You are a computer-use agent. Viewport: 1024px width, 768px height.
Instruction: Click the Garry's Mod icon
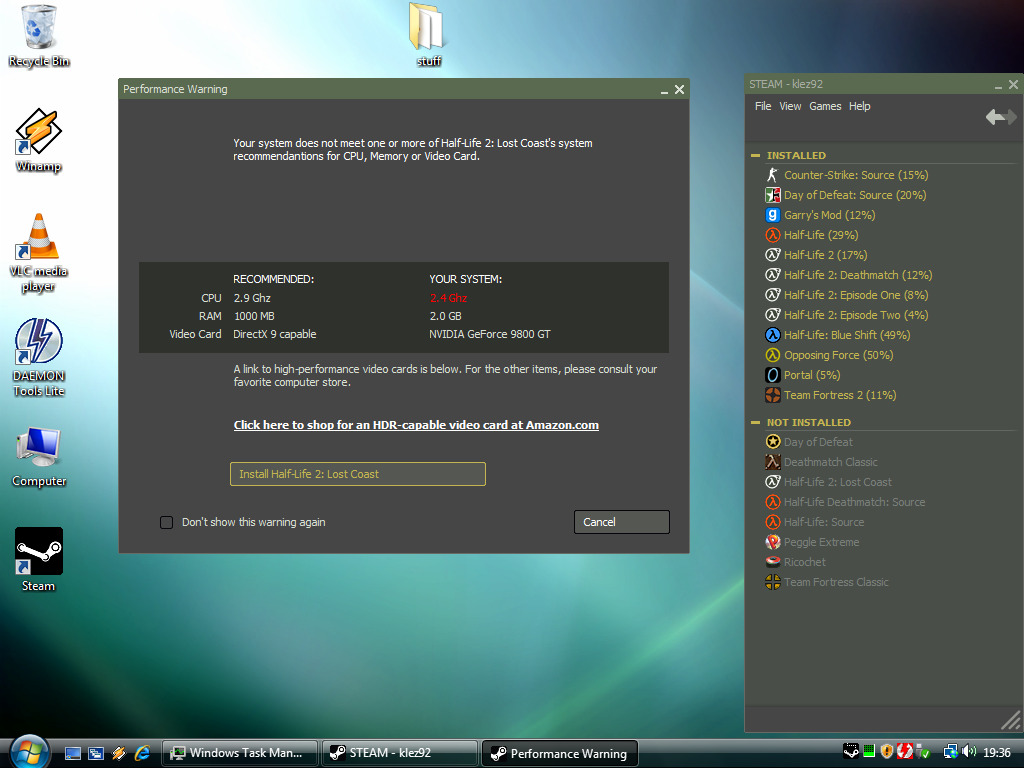point(773,215)
